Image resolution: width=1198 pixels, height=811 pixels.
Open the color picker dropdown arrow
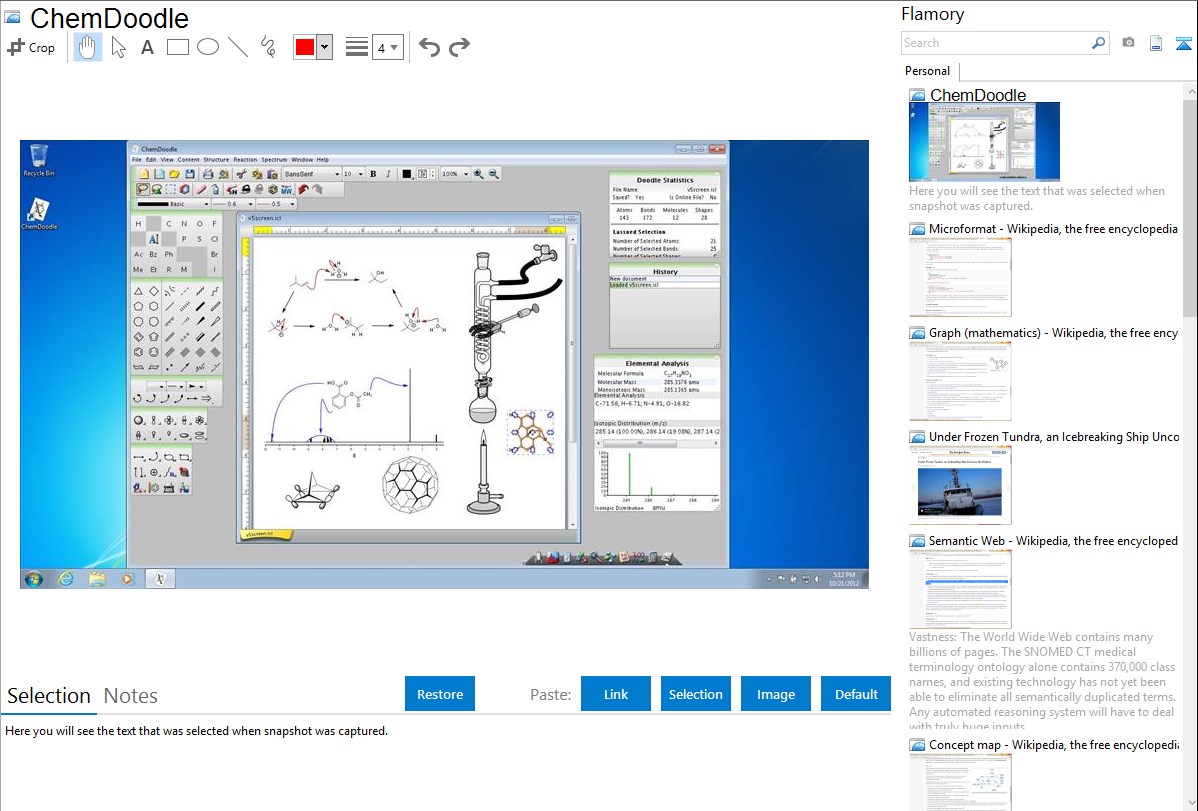point(324,47)
